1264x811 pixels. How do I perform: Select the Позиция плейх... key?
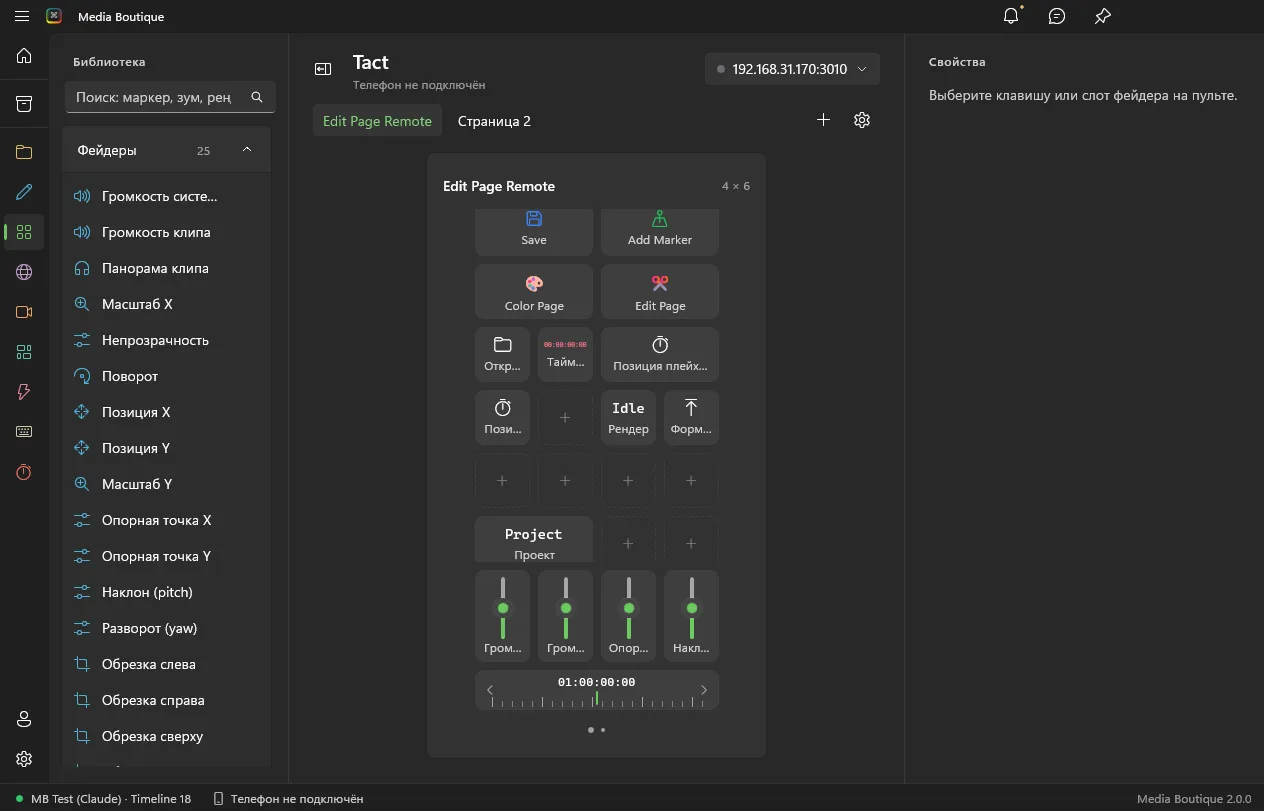click(x=660, y=354)
